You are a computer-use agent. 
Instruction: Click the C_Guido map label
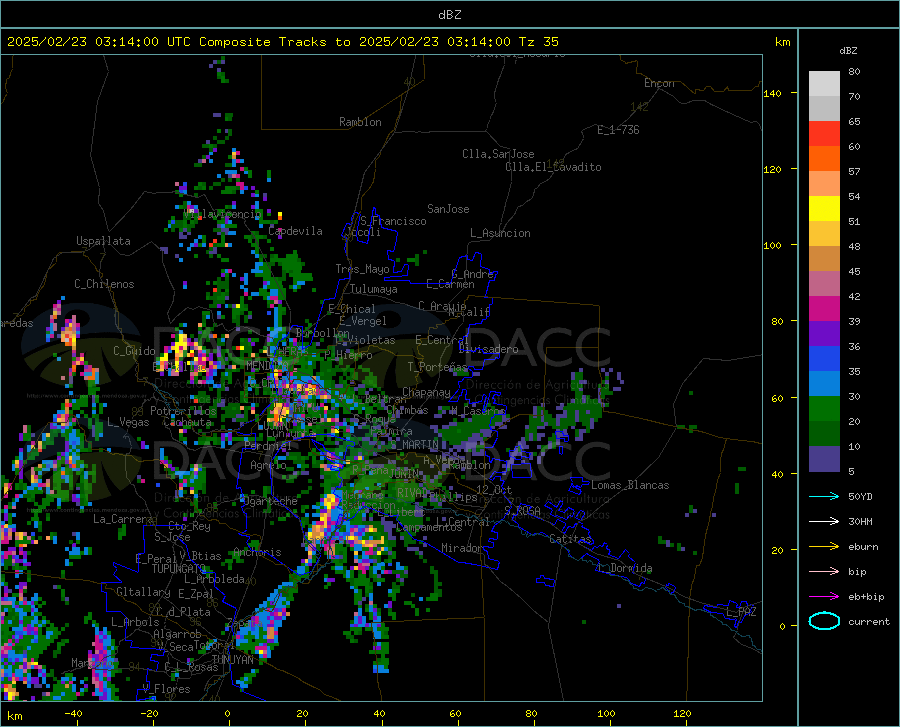(x=134, y=351)
